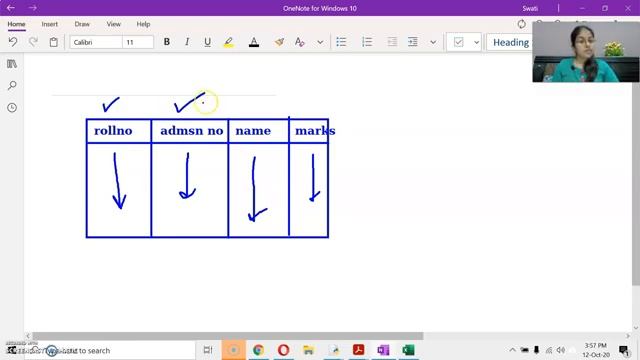Toggle Bold formatting
Screen dimensions: 640x360
(x=167, y=42)
